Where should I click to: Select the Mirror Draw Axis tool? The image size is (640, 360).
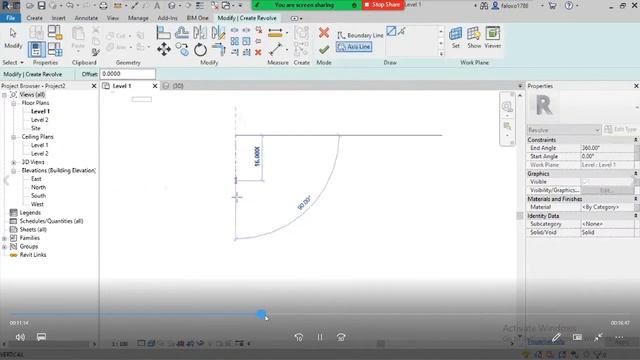(x=218, y=32)
